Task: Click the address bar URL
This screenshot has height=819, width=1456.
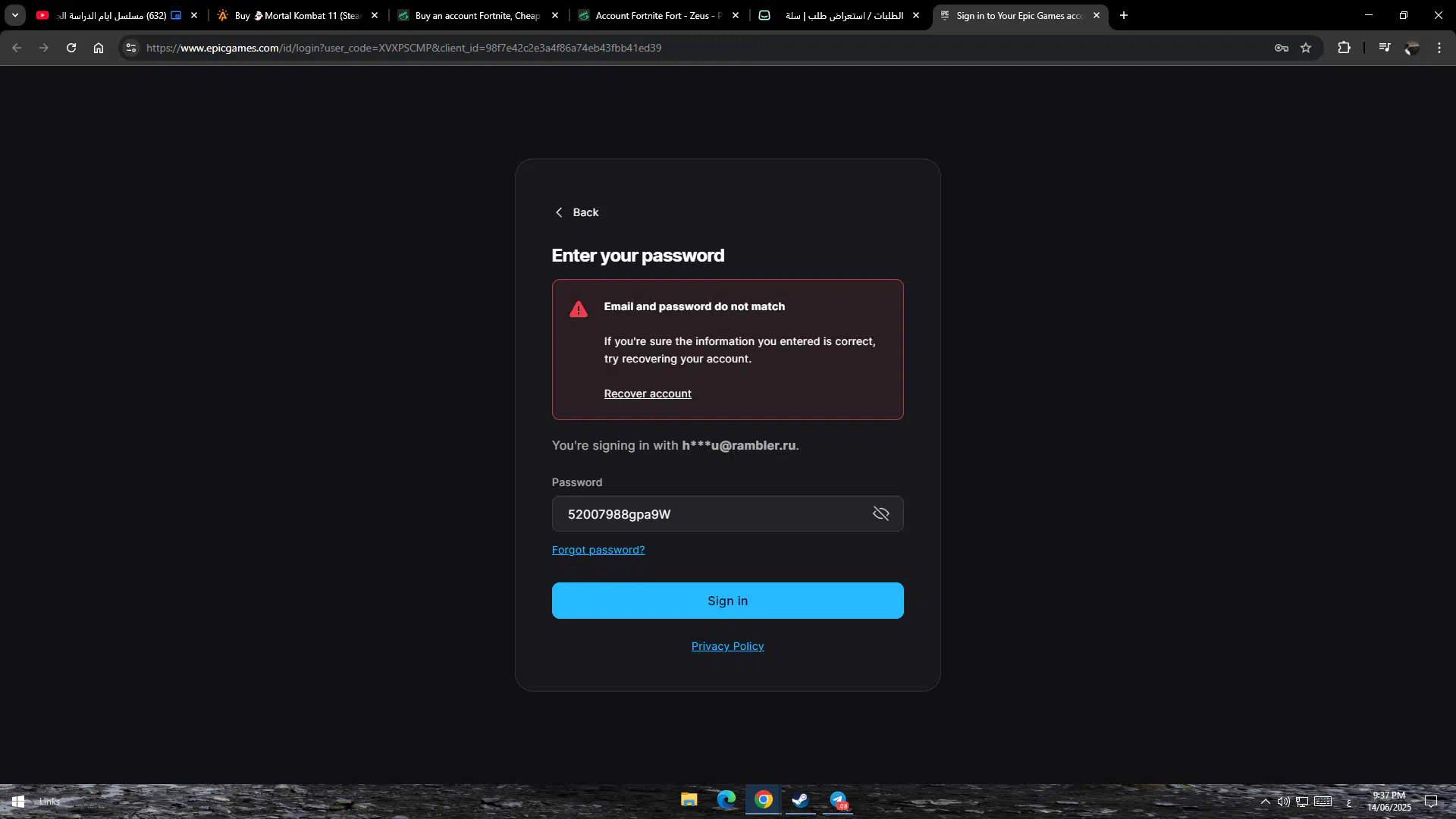Action: 403,48
